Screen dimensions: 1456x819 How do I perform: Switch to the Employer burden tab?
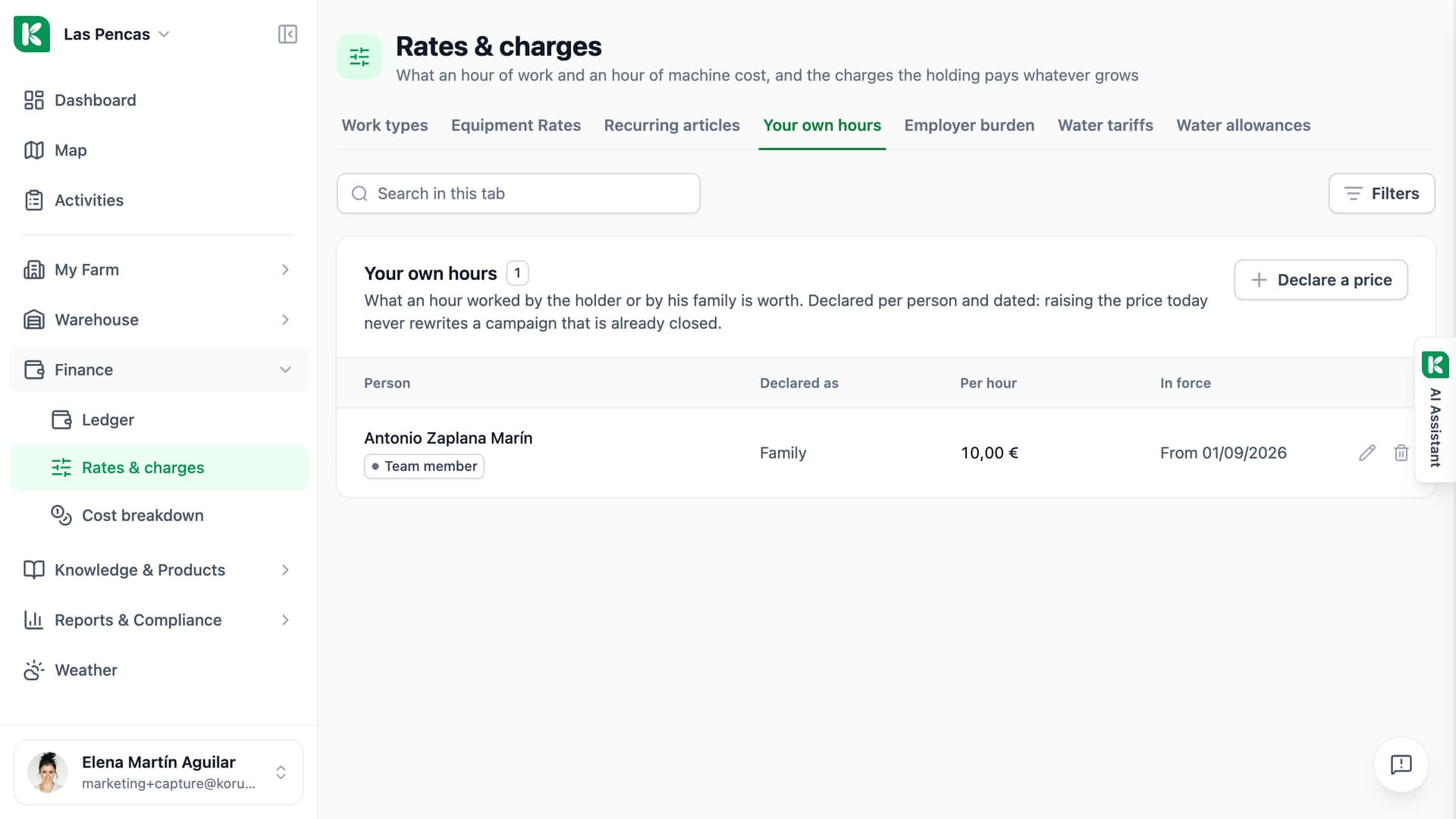[968, 125]
